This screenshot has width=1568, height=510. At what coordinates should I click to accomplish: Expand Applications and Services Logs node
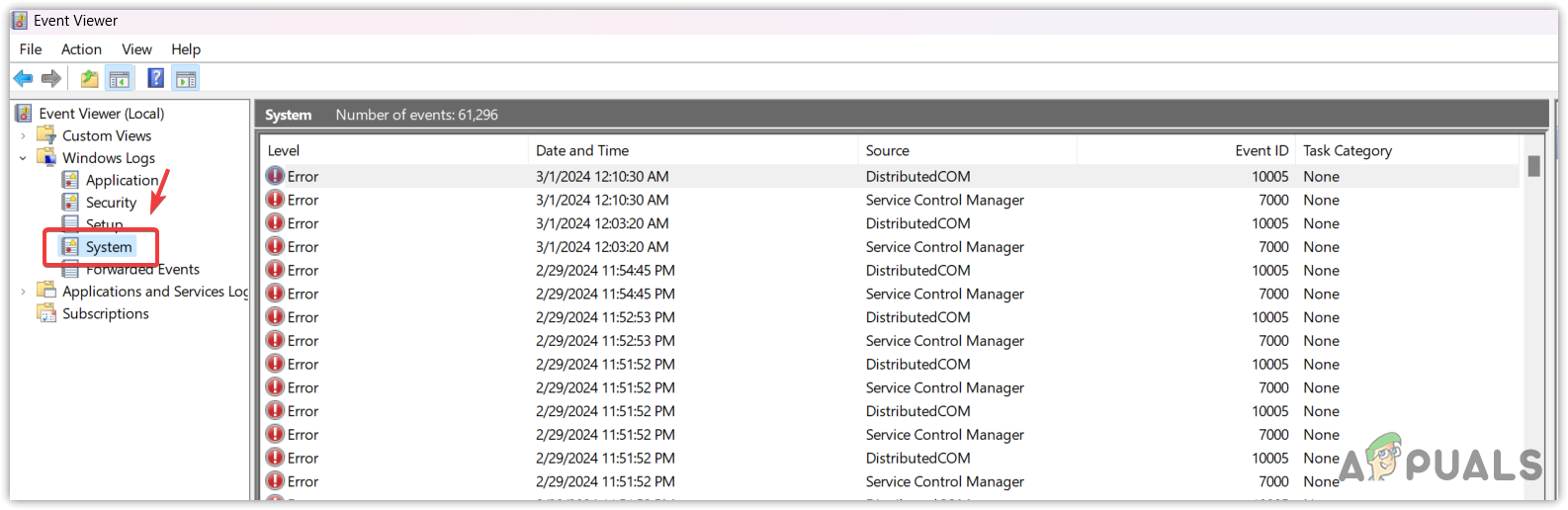[x=24, y=292]
